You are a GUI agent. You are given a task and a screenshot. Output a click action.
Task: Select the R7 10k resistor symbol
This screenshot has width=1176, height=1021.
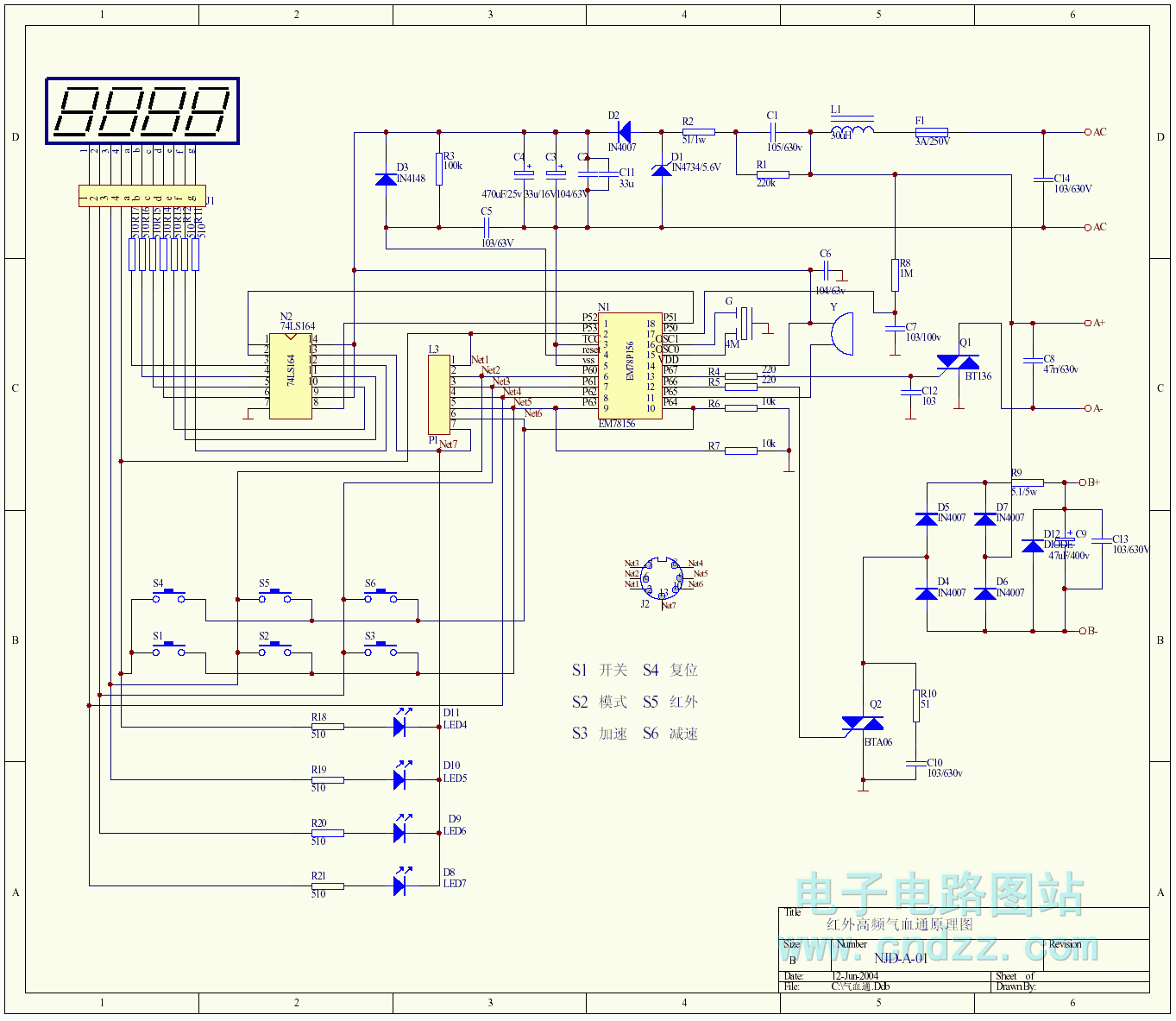click(x=741, y=451)
